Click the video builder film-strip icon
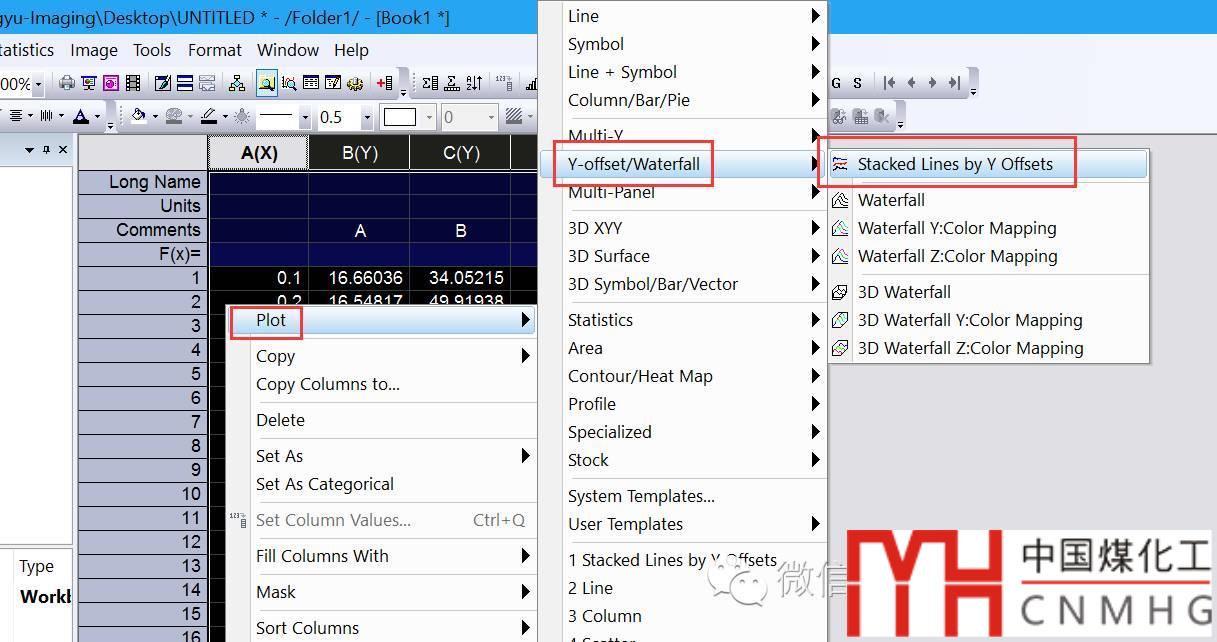The image size is (1217, 642). click(133, 83)
